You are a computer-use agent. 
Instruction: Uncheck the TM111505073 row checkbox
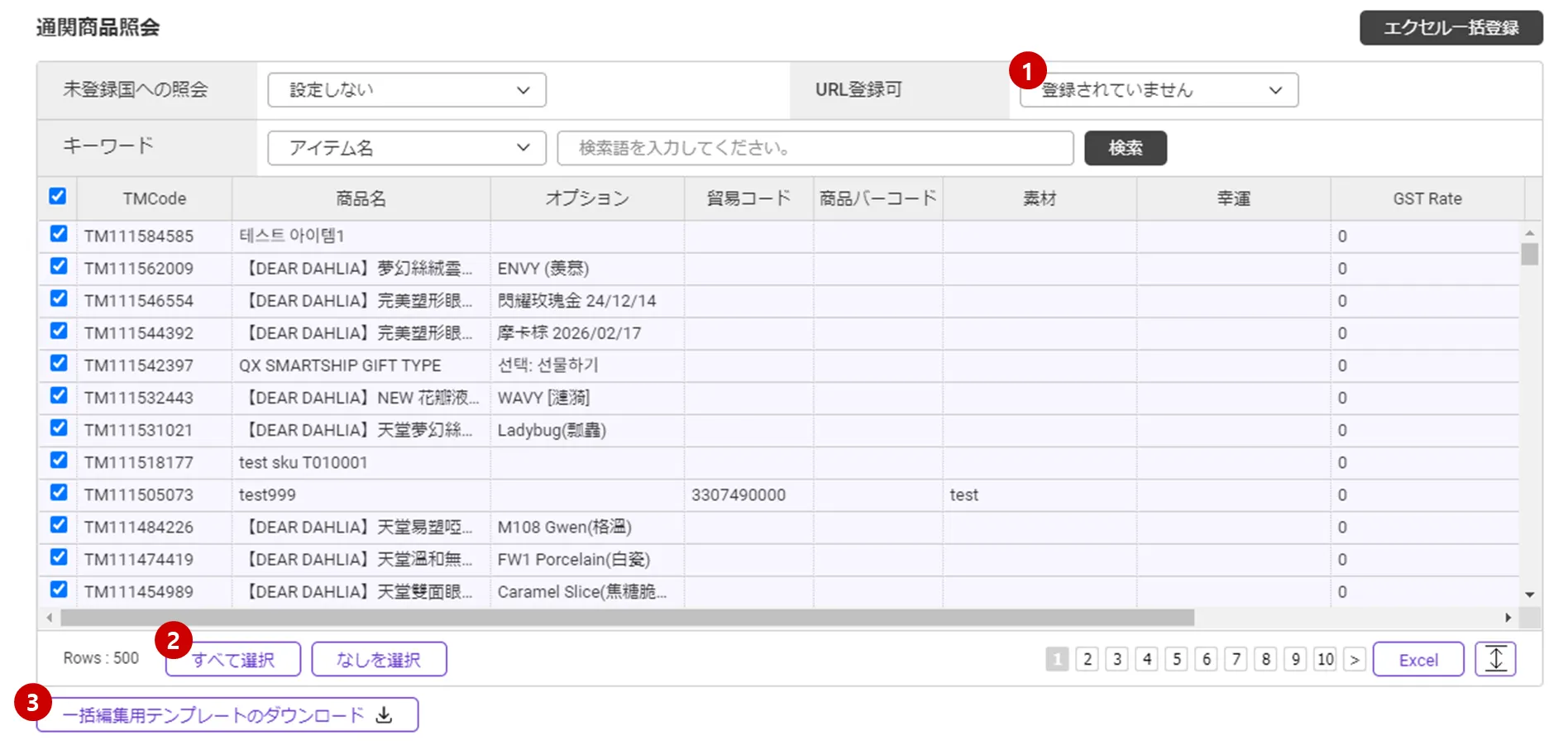click(58, 492)
